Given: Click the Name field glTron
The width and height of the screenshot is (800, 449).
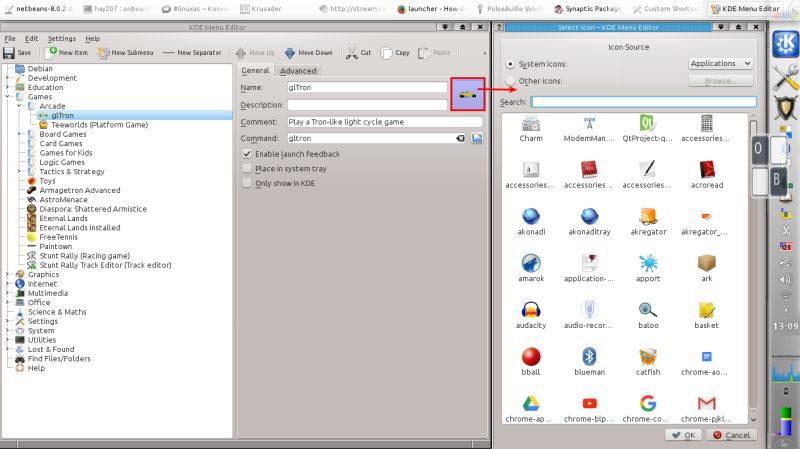Looking at the screenshot, I should pyautogui.click(x=367, y=88).
